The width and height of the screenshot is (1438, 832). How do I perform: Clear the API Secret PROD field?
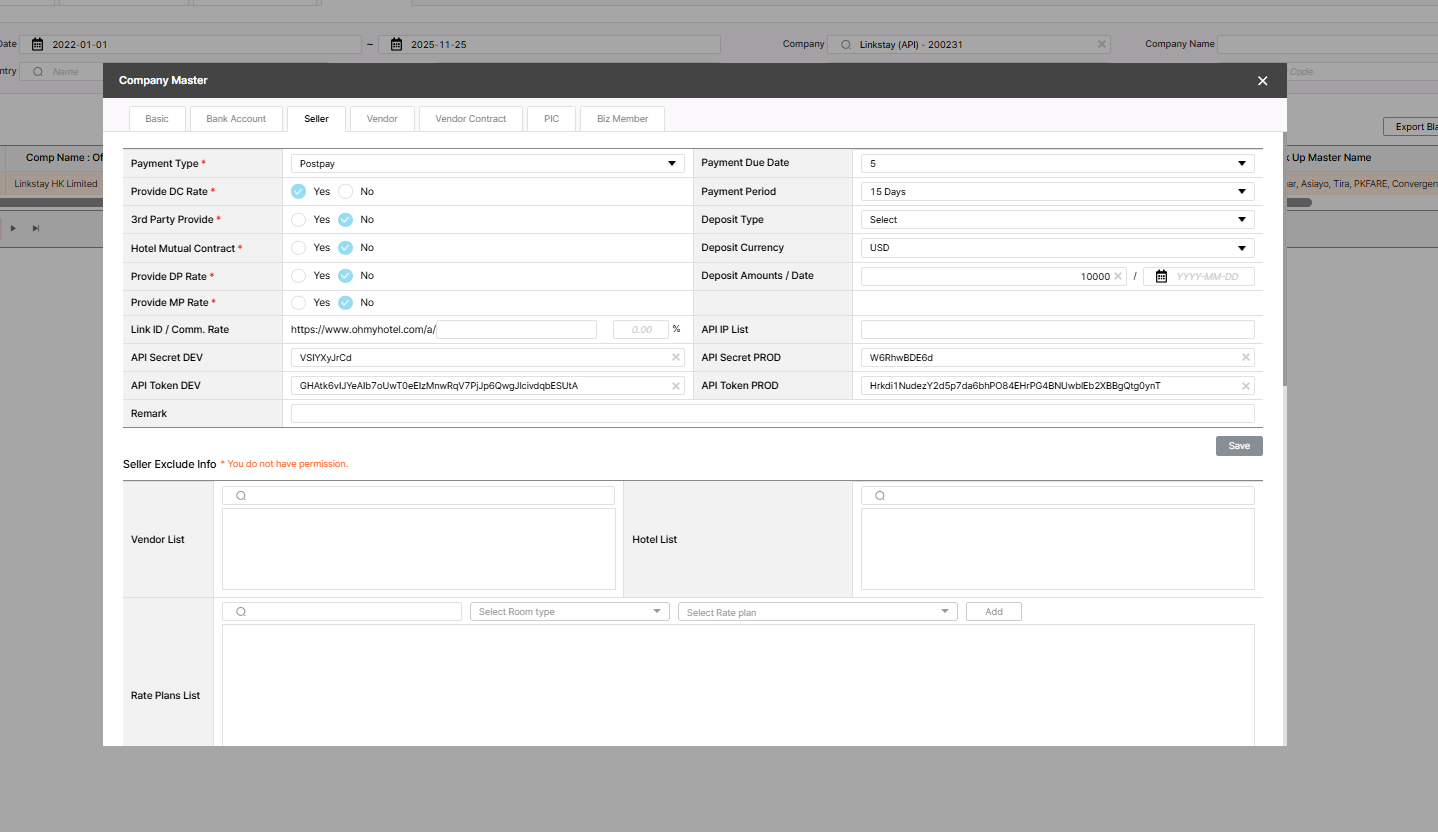tap(1245, 357)
